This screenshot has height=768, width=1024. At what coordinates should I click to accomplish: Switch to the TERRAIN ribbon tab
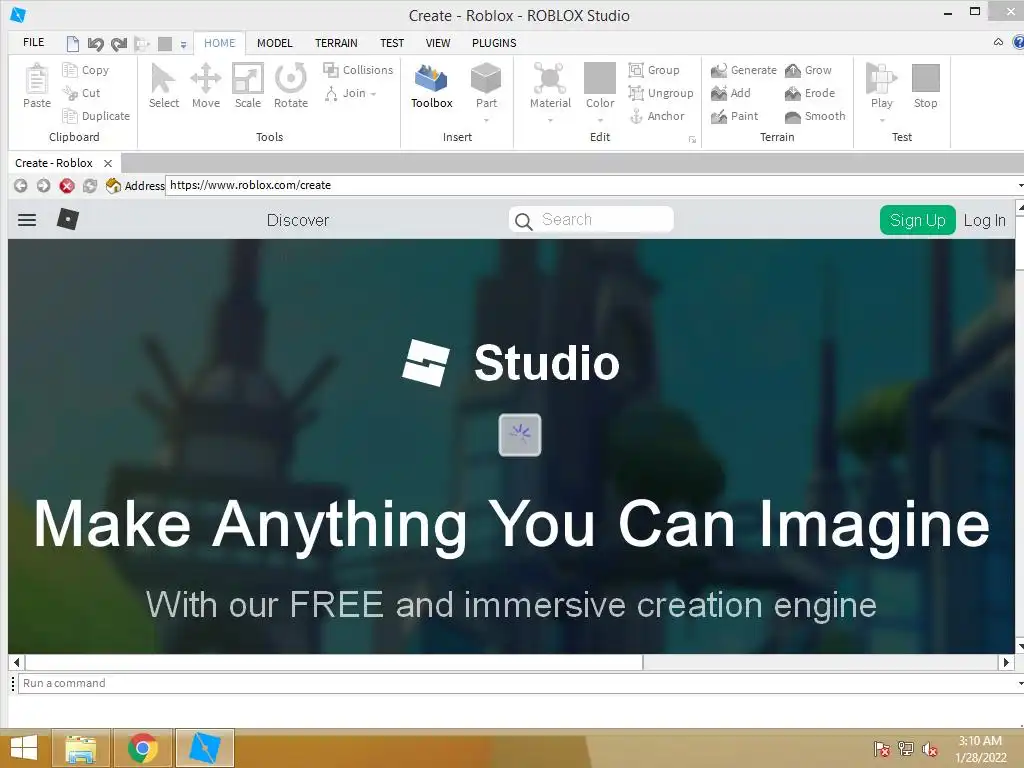pyautogui.click(x=336, y=43)
